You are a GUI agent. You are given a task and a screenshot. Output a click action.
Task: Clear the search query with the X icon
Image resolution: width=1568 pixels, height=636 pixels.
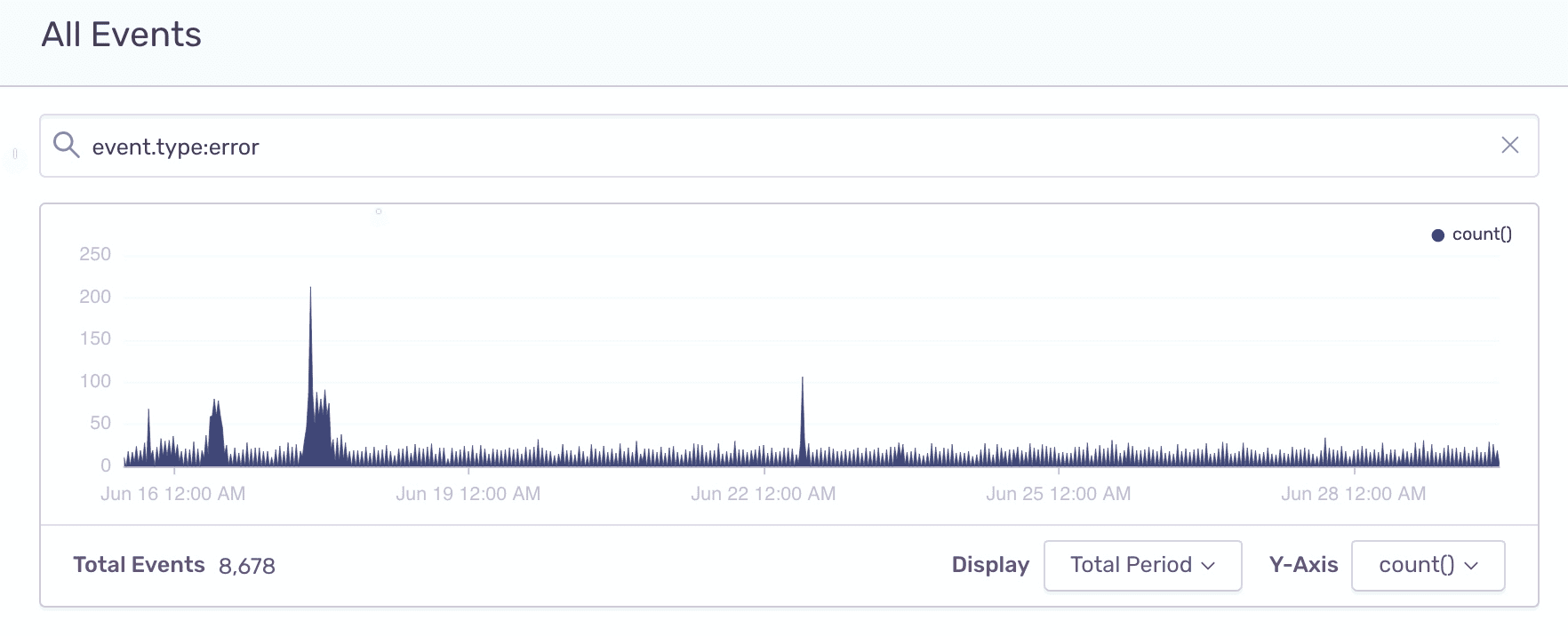[1509, 145]
